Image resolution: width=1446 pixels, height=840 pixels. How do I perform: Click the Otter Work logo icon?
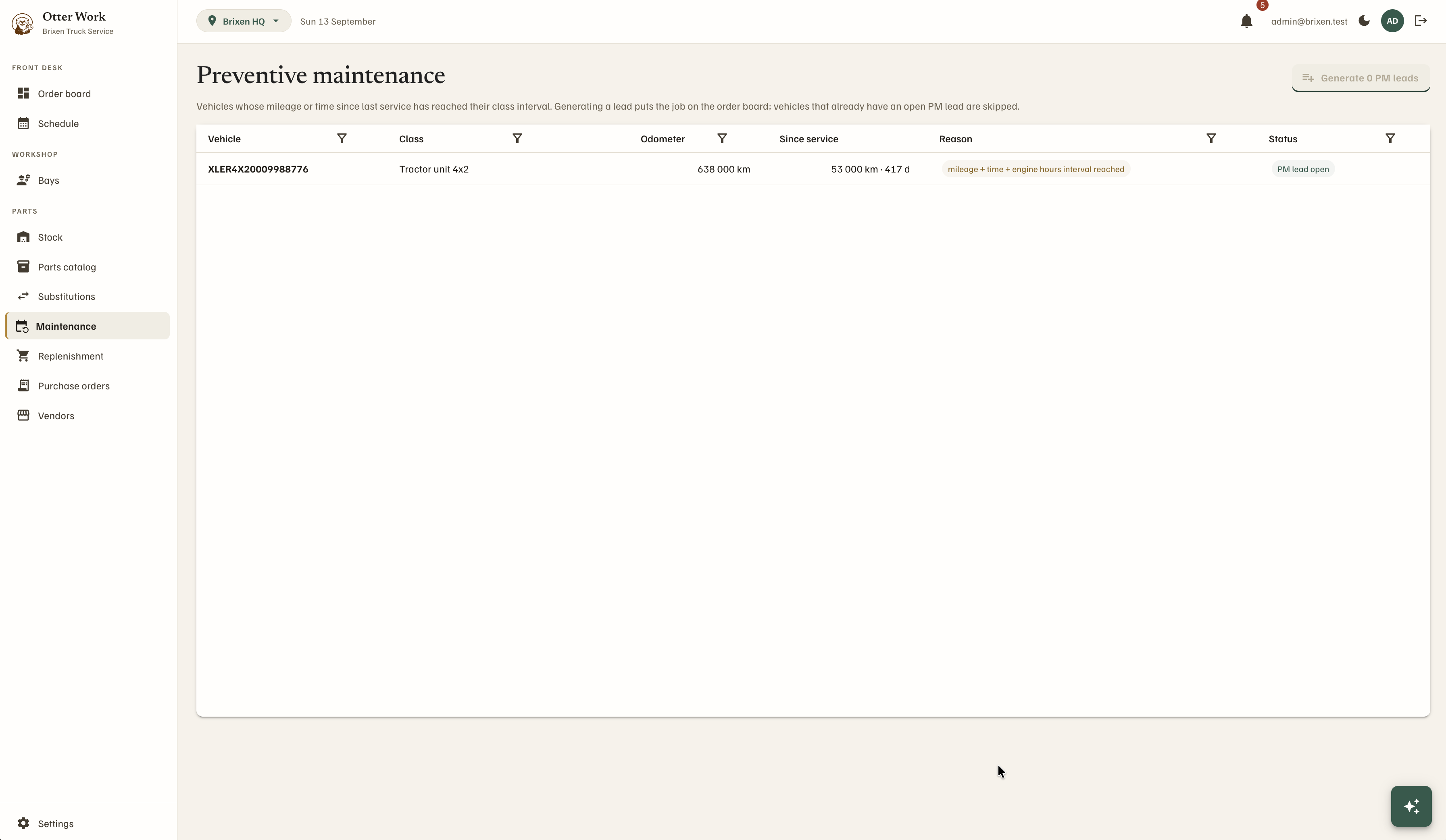pos(22,24)
